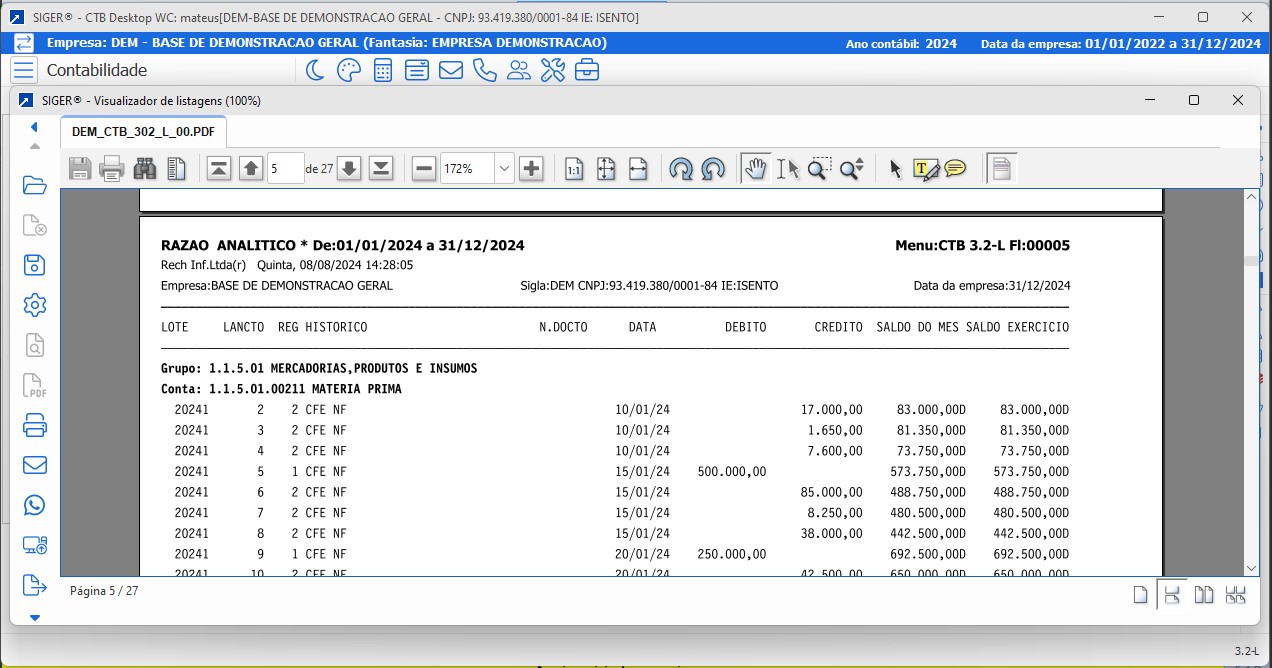This screenshot has height=668, width=1272.
Task: Toggle the dark mode moon icon
Action: click(314, 70)
